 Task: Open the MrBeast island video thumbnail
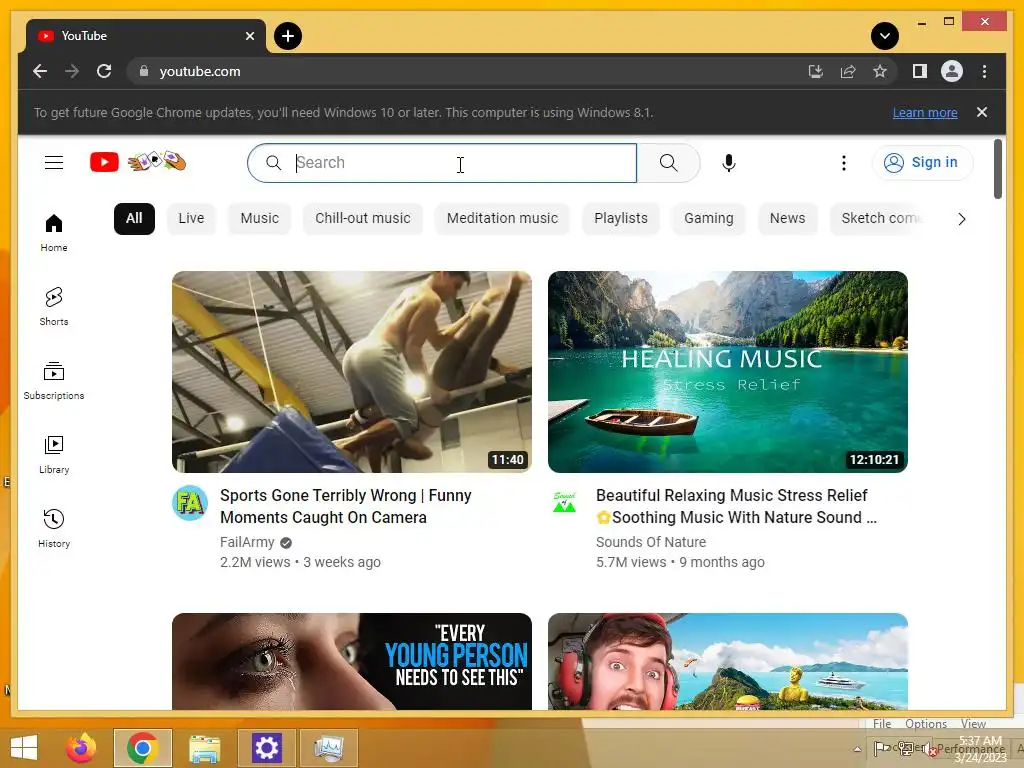point(728,661)
